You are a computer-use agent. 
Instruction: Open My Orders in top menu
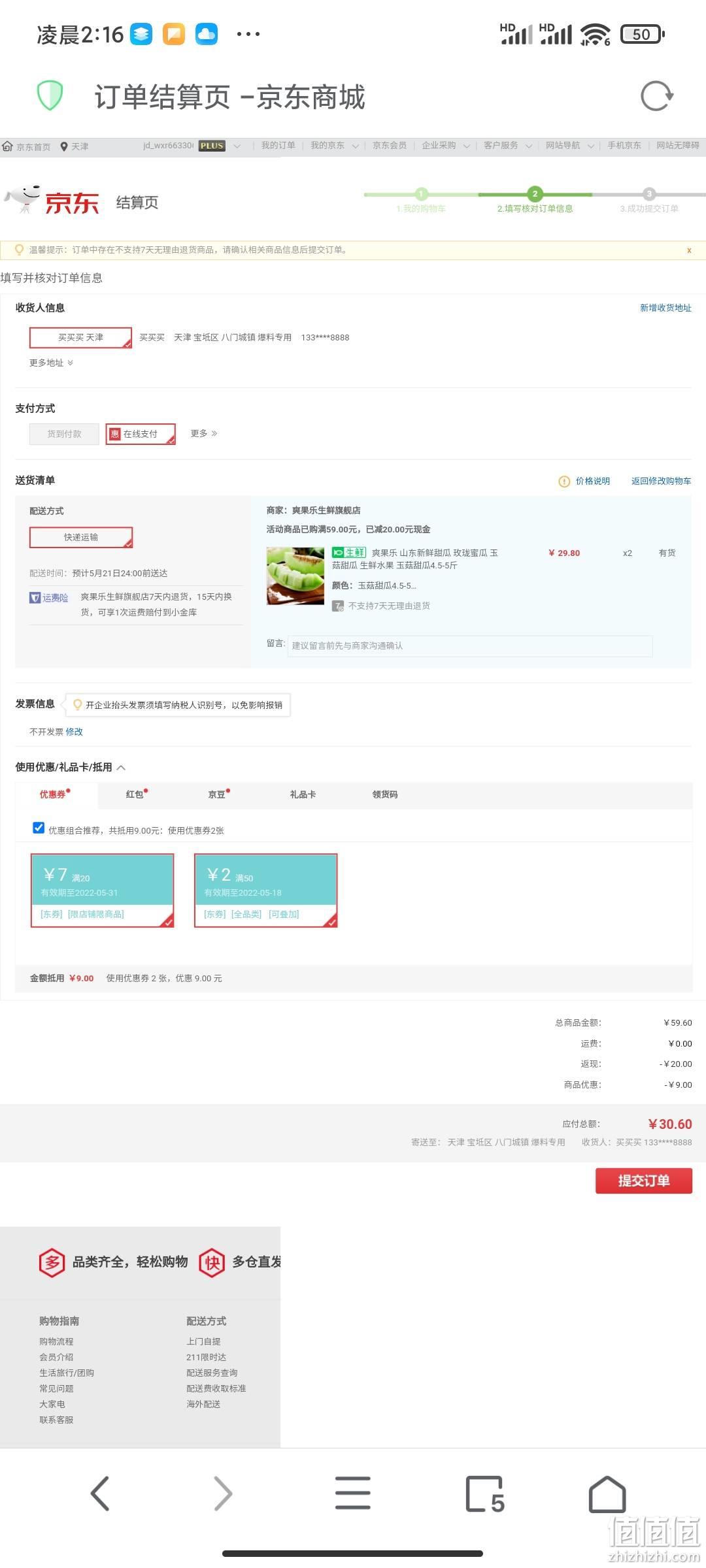278,146
